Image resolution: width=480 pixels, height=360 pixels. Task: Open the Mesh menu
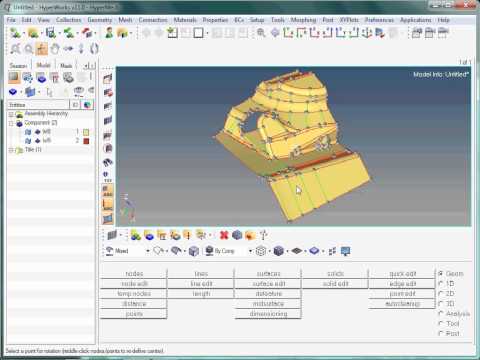[x=125, y=20]
